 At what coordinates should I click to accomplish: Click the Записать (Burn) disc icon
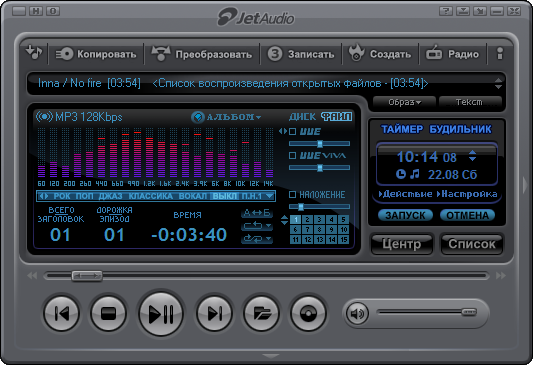pyautogui.click(x=275, y=54)
